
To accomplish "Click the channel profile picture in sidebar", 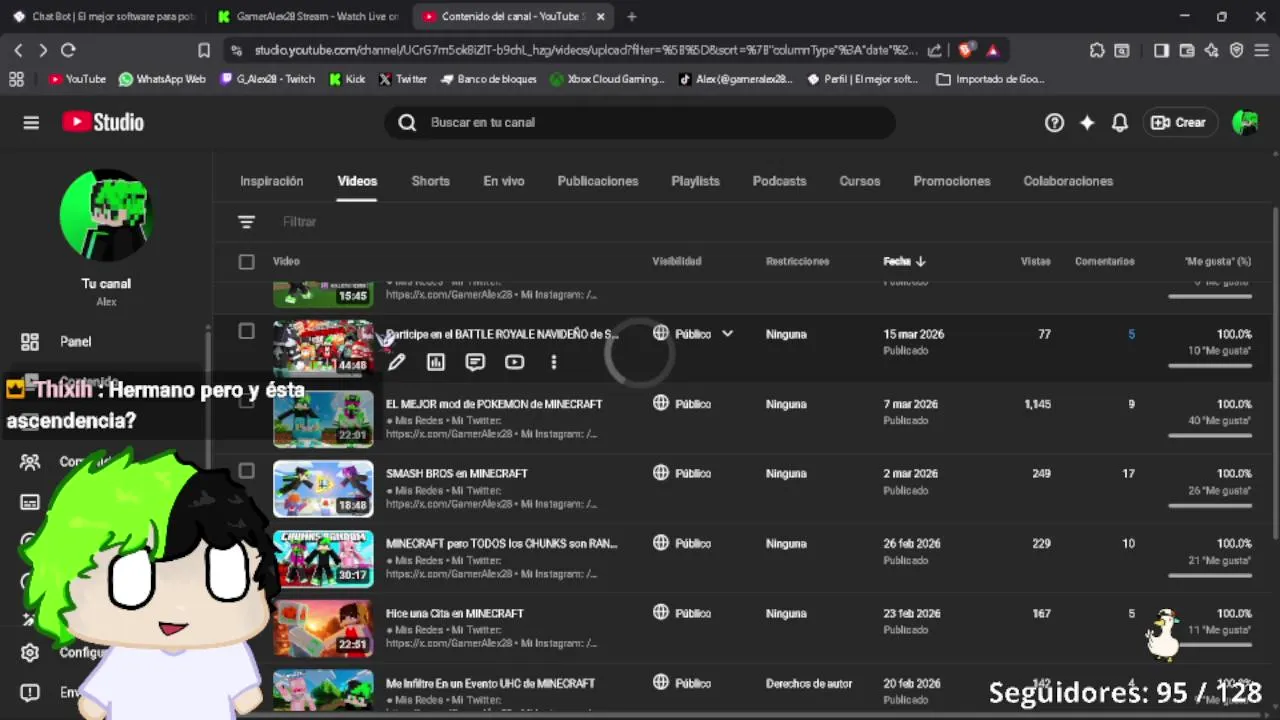I will (106, 215).
